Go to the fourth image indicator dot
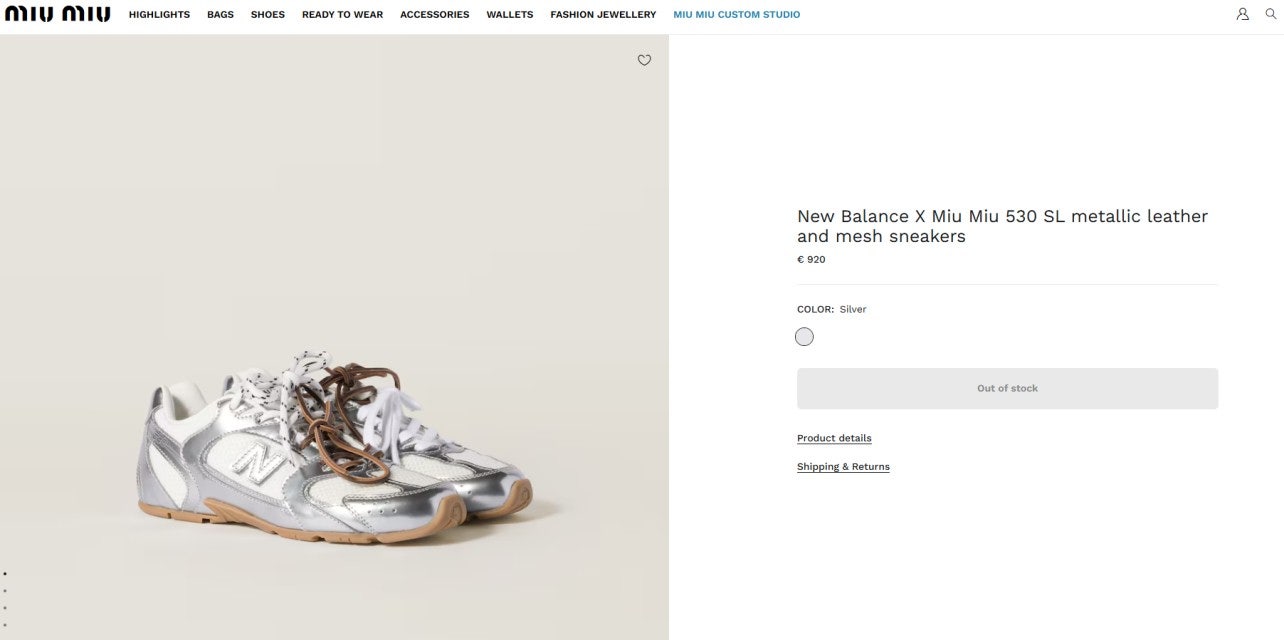This screenshot has width=1284, height=640. 5,625
